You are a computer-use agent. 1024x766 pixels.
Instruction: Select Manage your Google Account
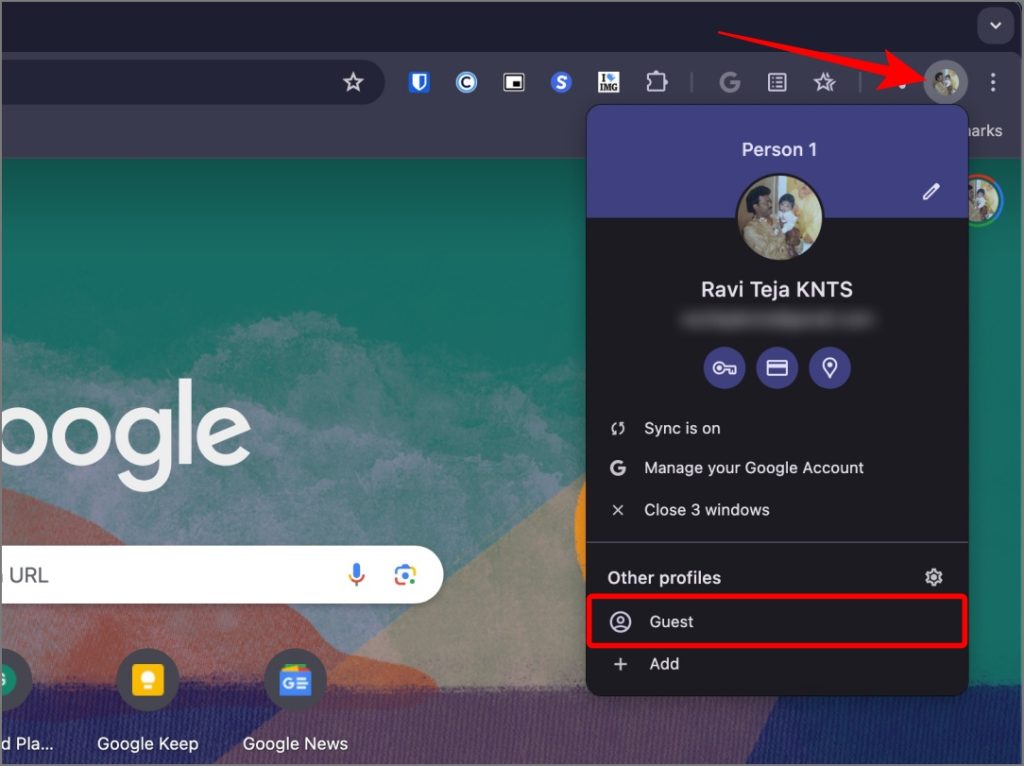tap(777, 468)
